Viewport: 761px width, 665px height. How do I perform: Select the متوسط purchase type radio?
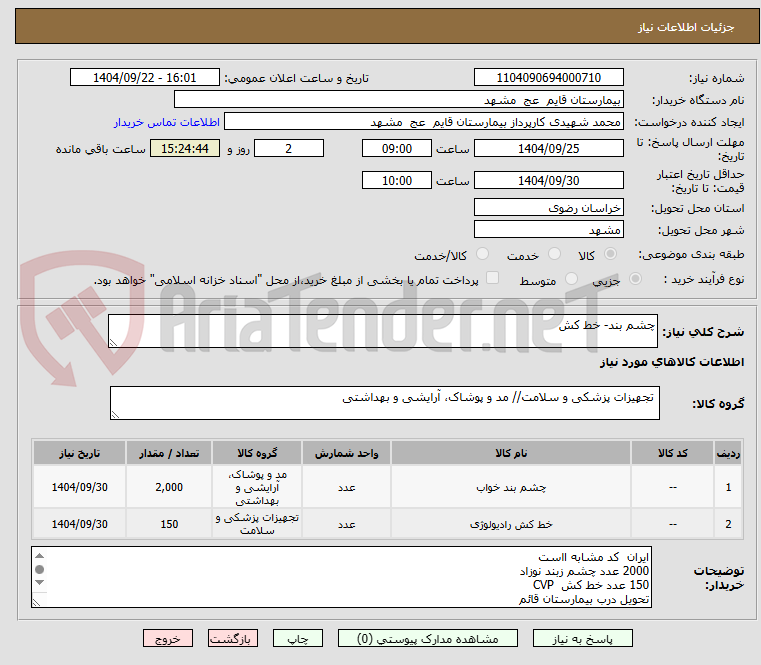pyautogui.click(x=571, y=279)
